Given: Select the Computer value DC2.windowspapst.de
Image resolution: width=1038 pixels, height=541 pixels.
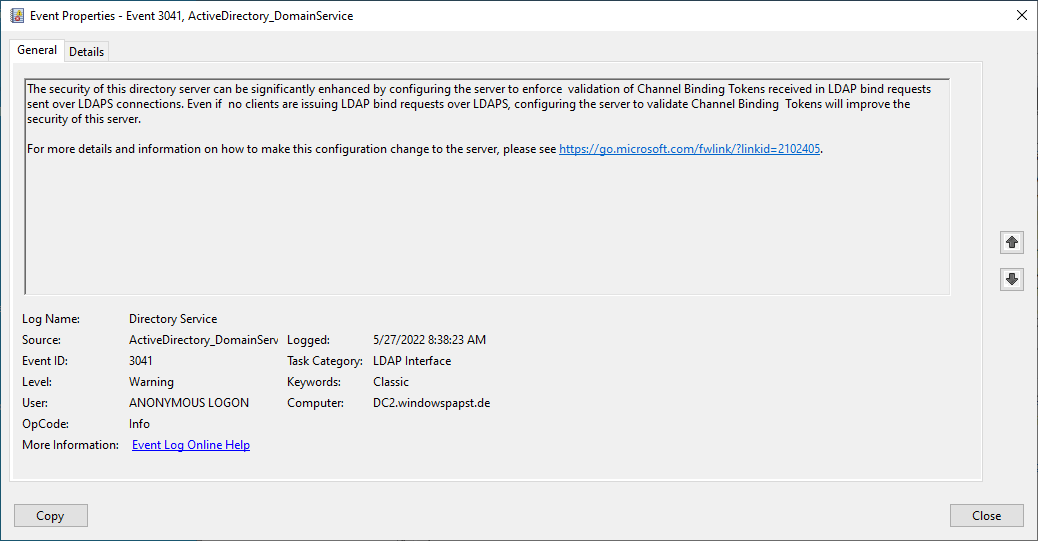Looking at the screenshot, I should [430, 403].
